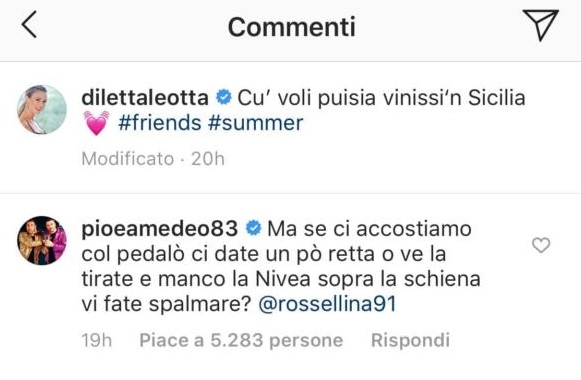The height and width of the screenshot is (380, 581).
Task: Open the dilettaleotta username link
Action: [x=145, y=98]
